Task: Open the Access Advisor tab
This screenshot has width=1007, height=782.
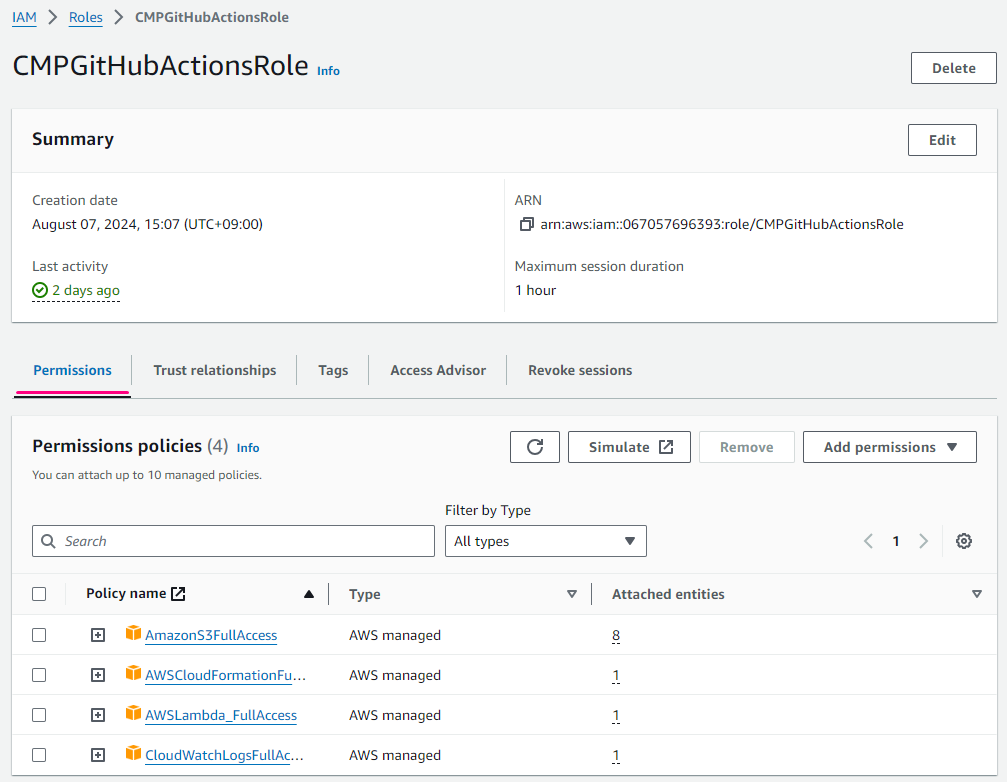Action: click(438, 370)
